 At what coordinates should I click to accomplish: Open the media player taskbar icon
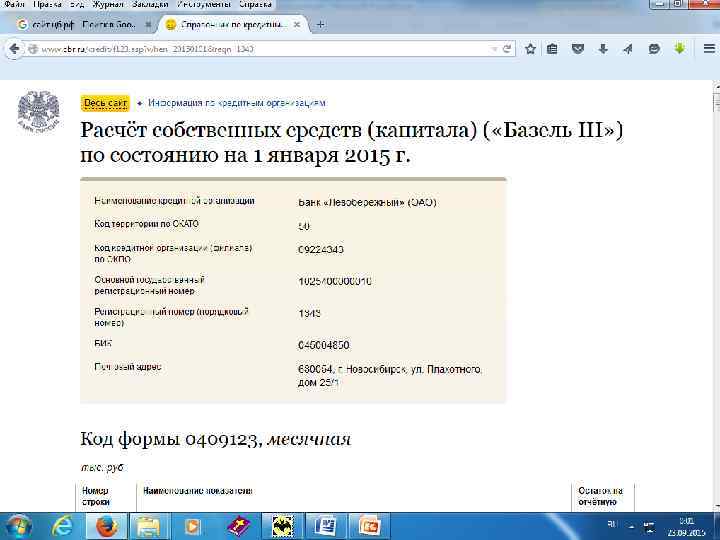tap(192, 527)
